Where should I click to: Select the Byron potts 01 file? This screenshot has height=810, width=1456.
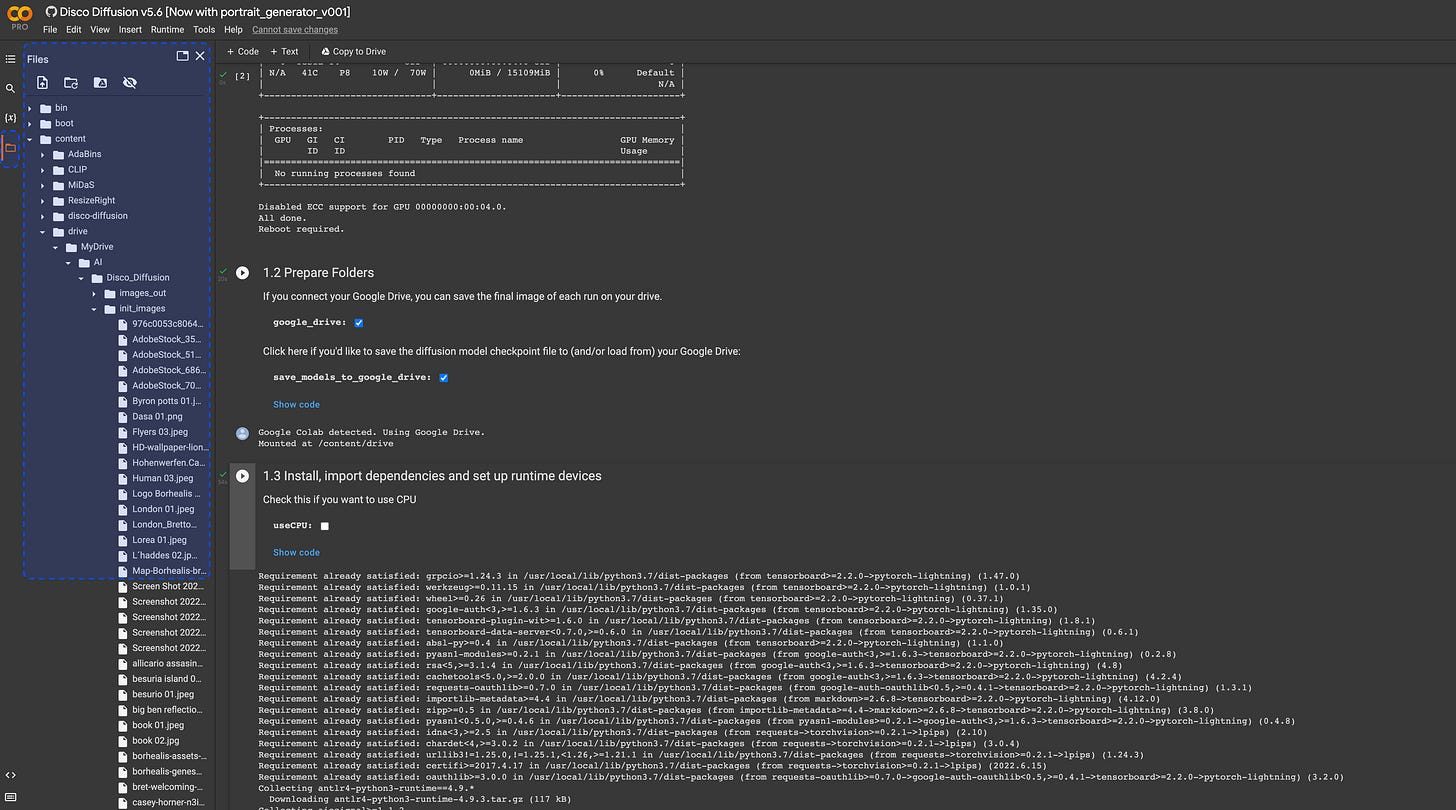tap(166, 401)
